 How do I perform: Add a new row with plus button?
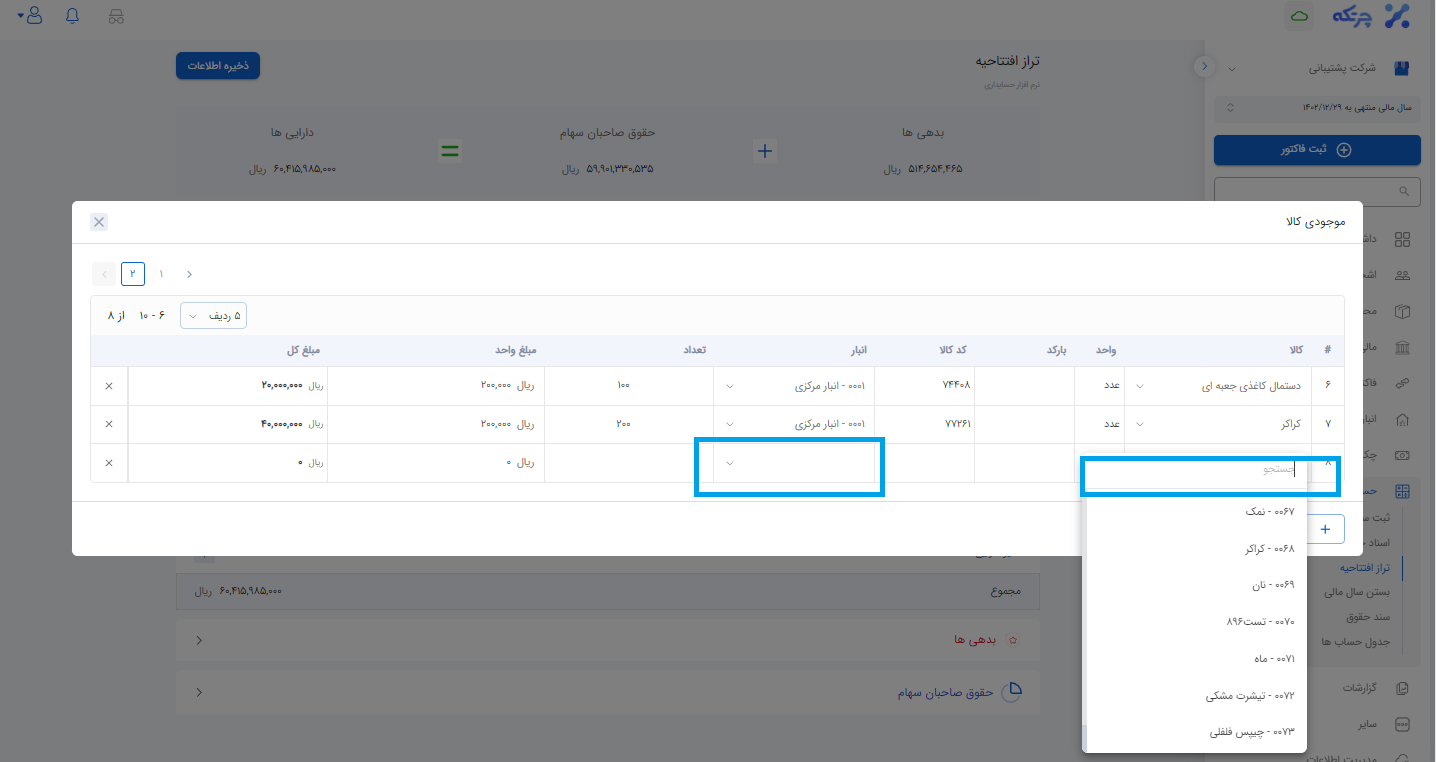pos(1326,529)
